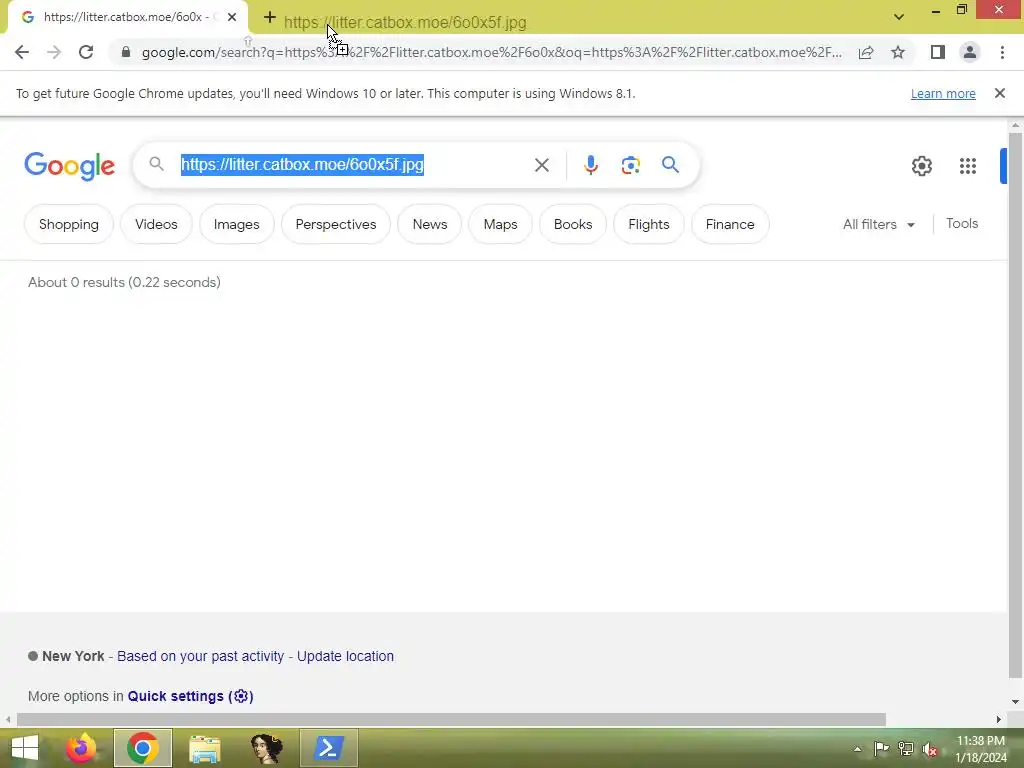Open the taskbar clock showing 11:38 PM
This screenshot has height=768, width=1024.
pyautogui.click(x=981, y=749)
